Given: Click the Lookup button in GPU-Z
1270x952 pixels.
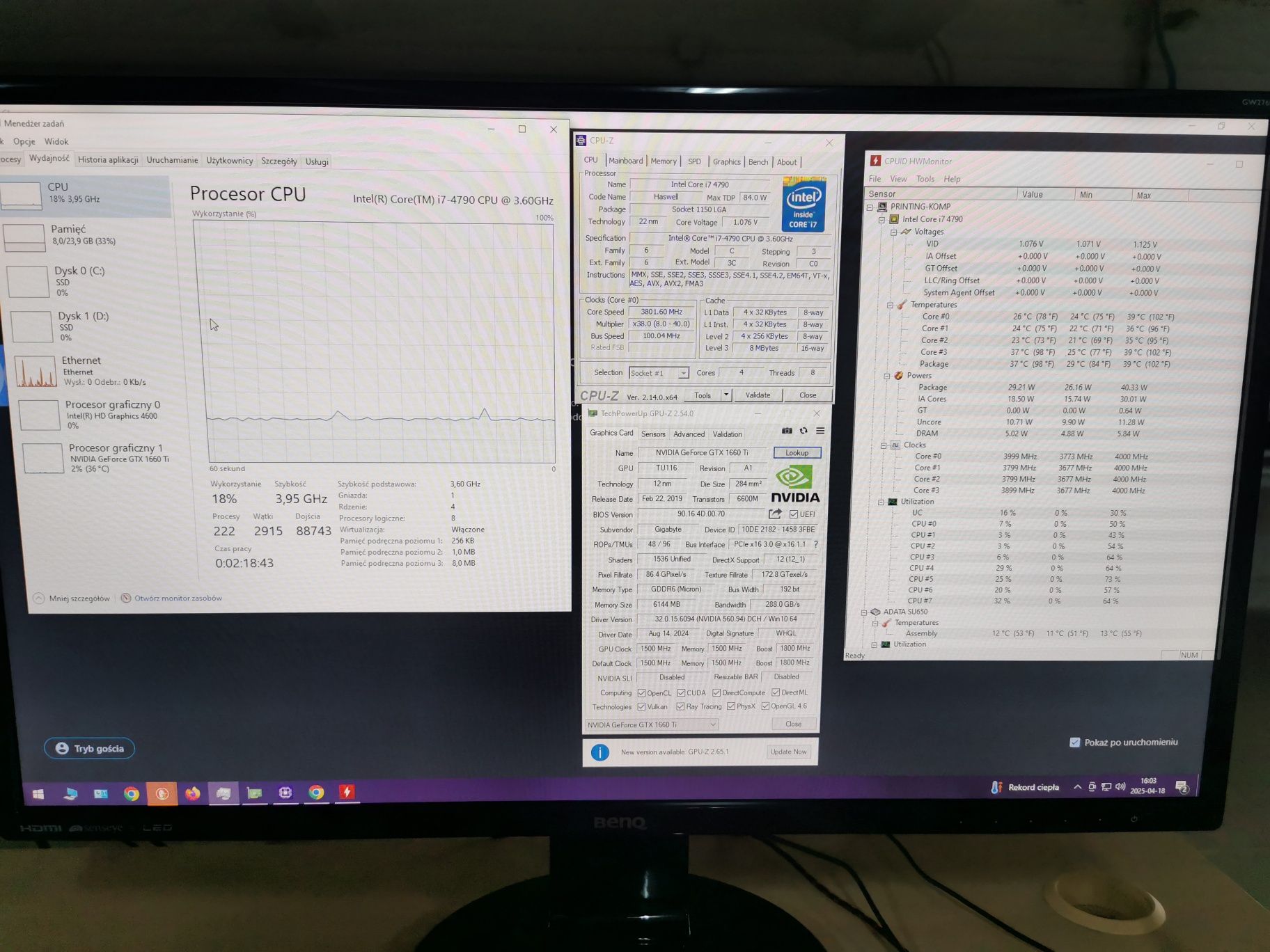Looking at the screenshot, I should point(797,453).
